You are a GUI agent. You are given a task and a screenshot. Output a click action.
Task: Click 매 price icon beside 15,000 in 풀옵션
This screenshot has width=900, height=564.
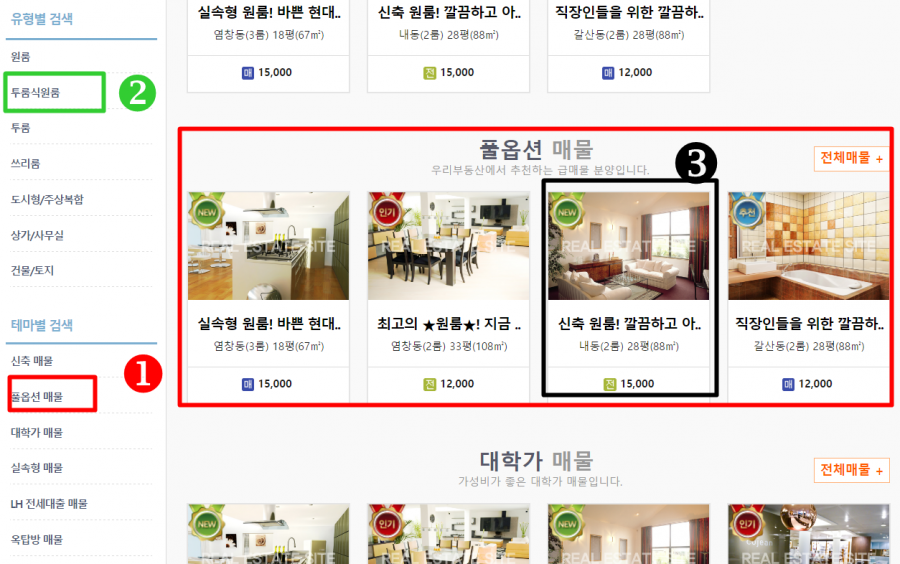click(x=247, y=384)
